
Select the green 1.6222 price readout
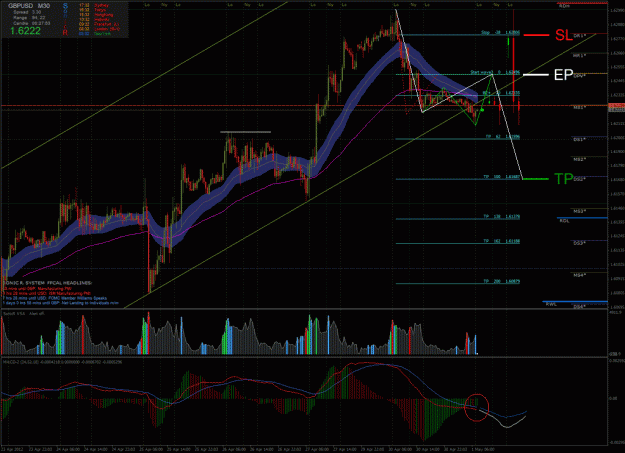pos(25,31)
